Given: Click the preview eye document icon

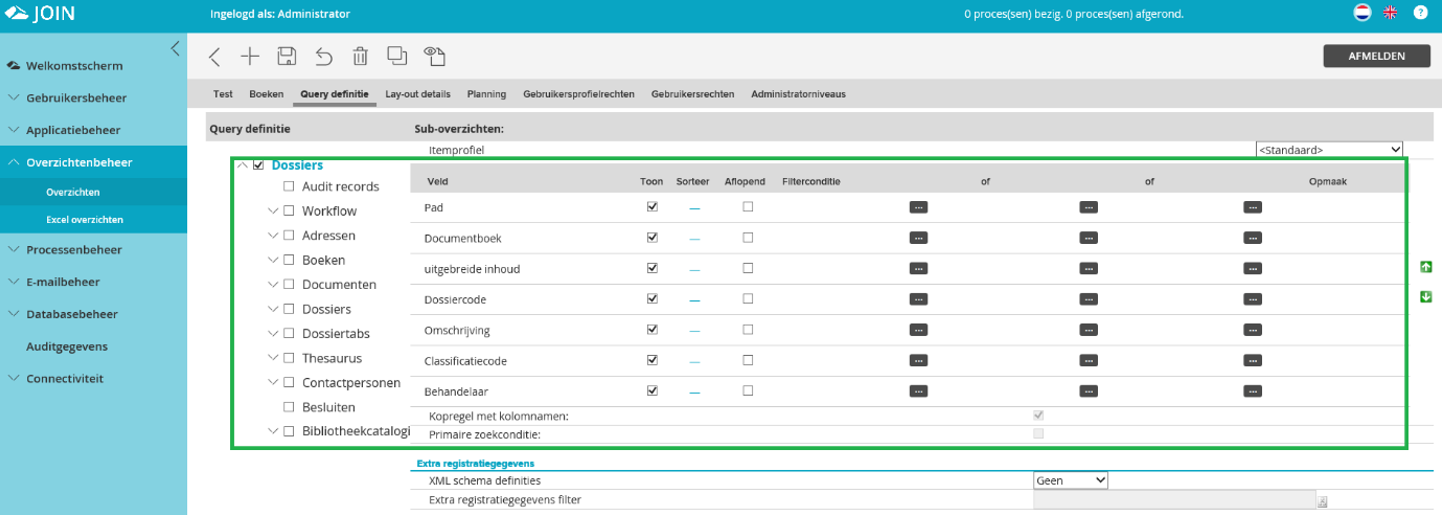Looking at the screenshot, I should (434, 56).
